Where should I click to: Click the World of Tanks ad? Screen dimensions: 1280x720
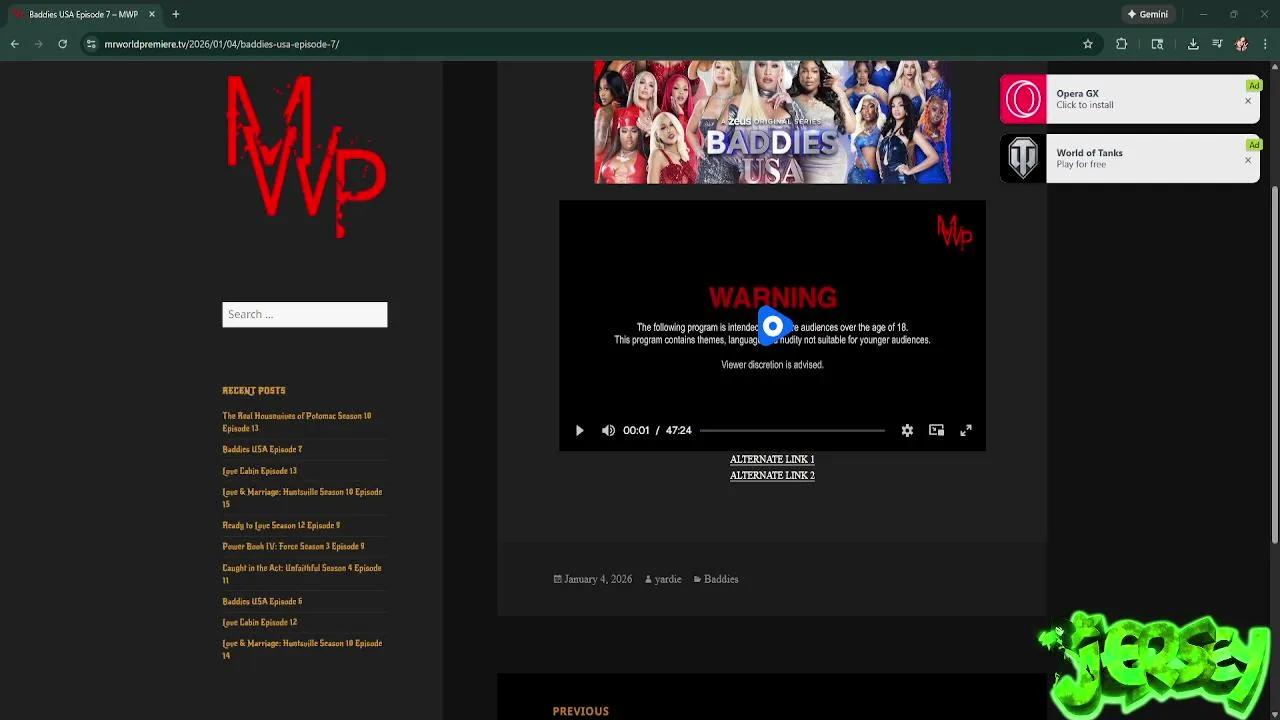[1130, 158]
